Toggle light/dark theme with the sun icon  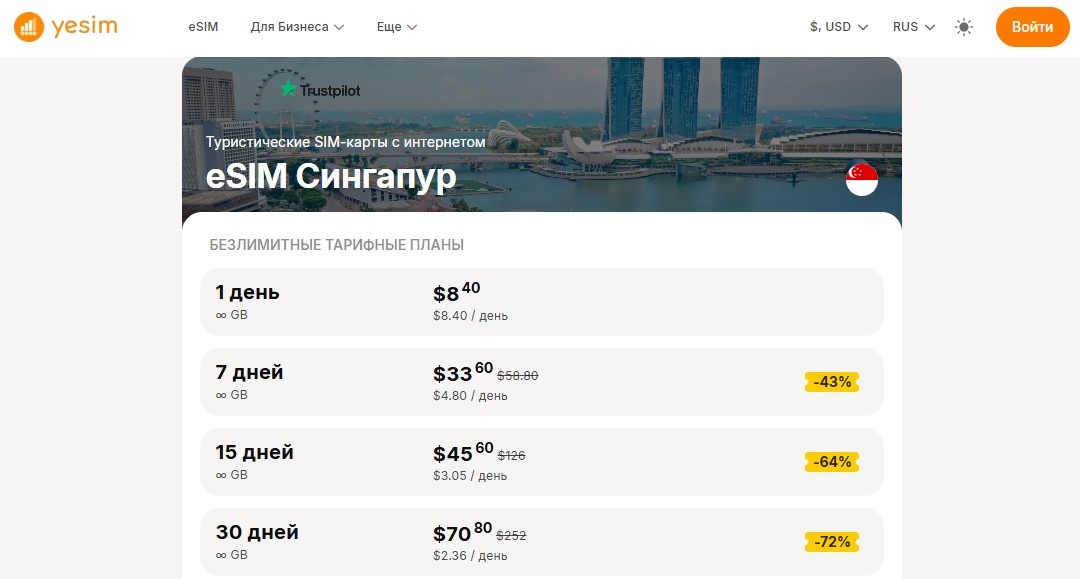click(963, 28)
